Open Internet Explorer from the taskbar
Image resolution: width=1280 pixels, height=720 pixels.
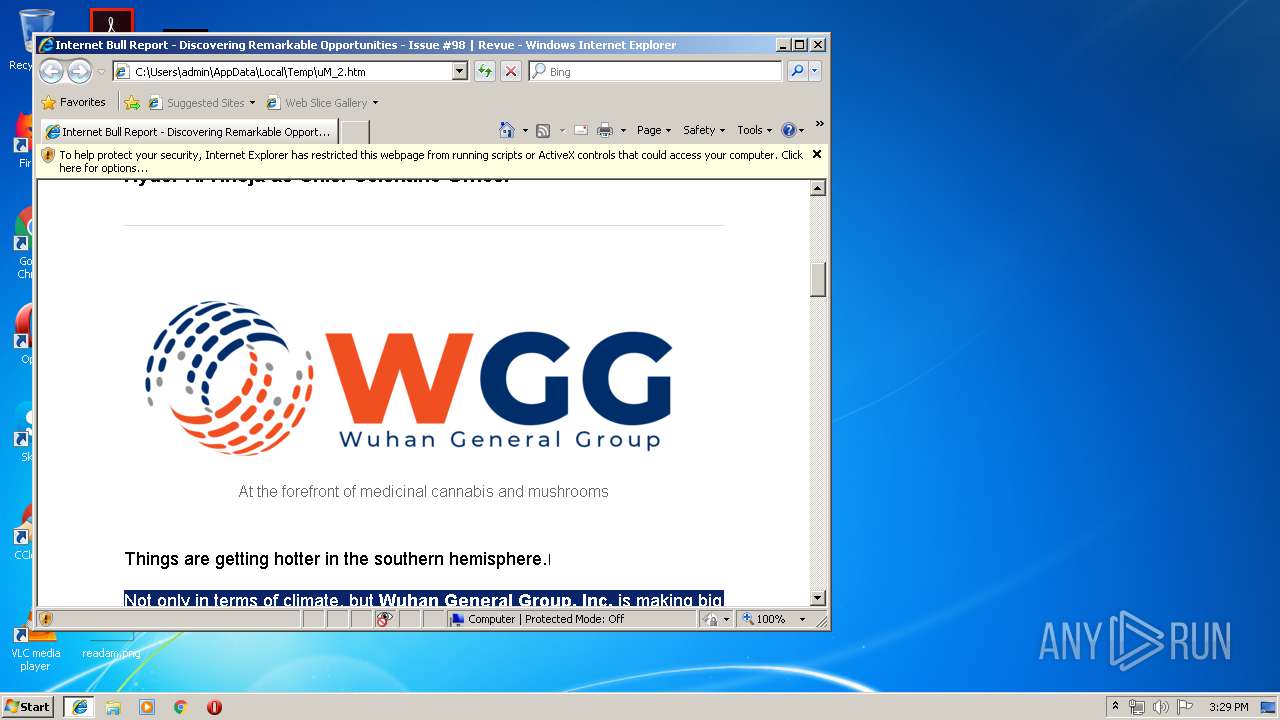[79, 706]
